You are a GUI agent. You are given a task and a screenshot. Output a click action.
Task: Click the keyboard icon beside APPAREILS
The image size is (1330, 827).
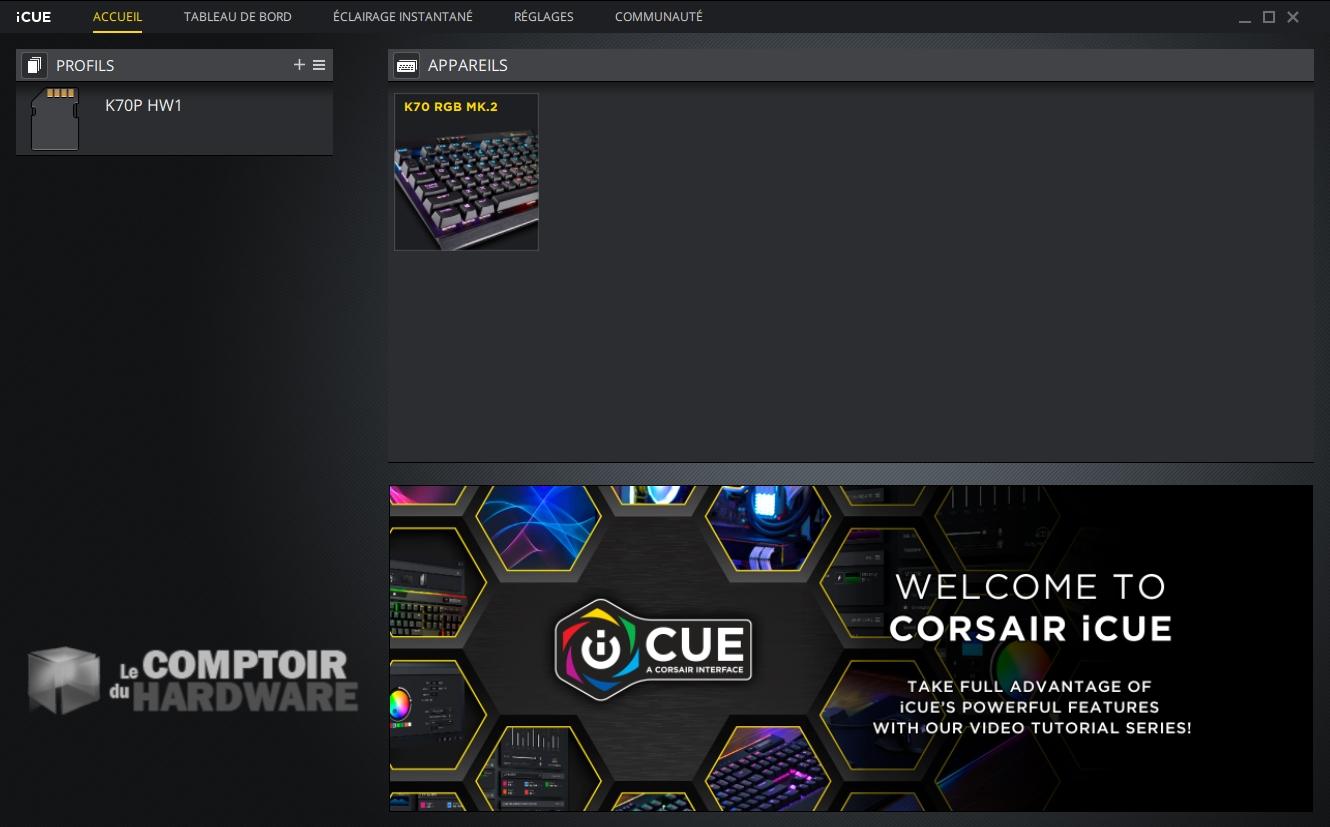point(406,64)
